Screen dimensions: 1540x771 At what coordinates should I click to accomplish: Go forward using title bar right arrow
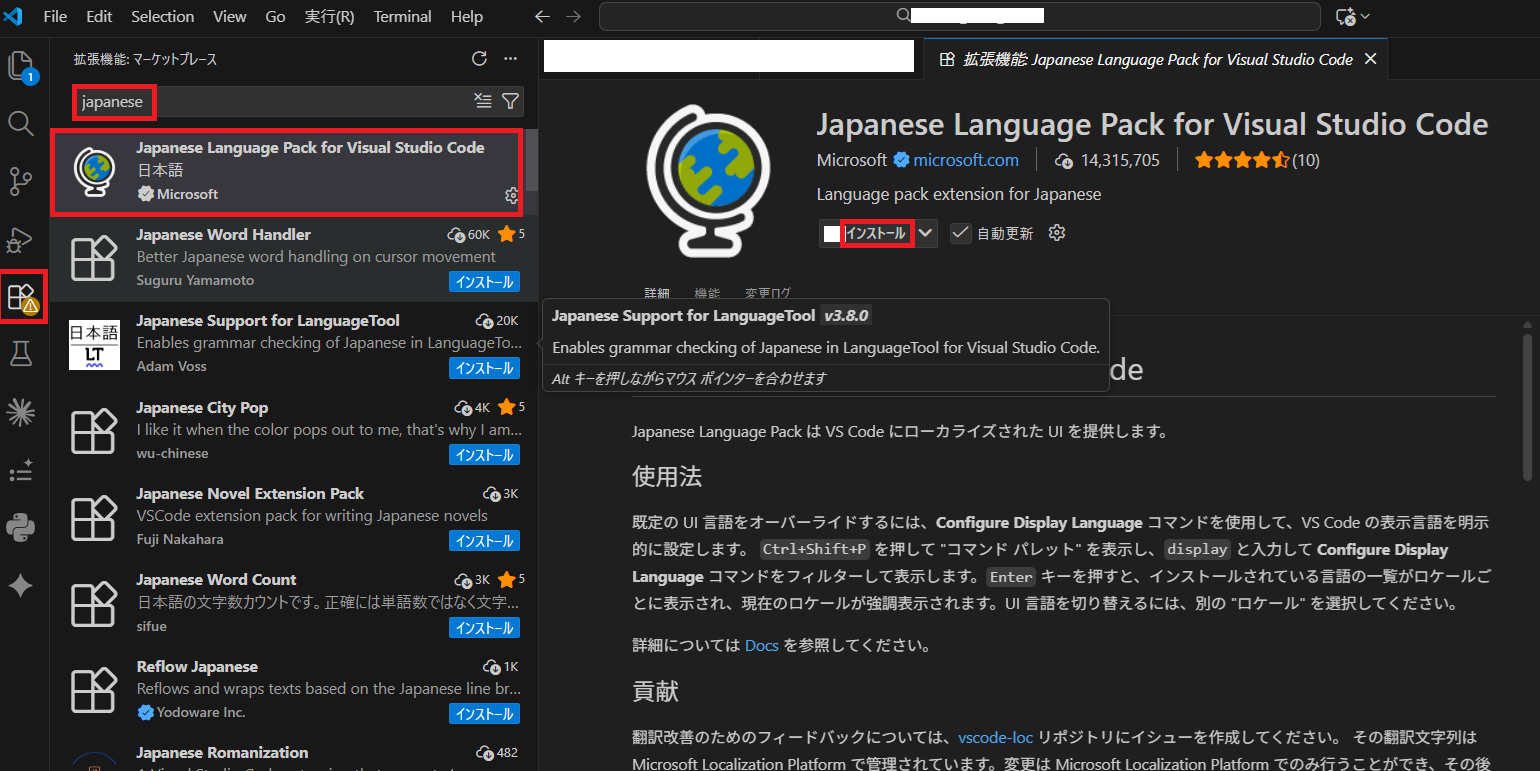(573, 16)
